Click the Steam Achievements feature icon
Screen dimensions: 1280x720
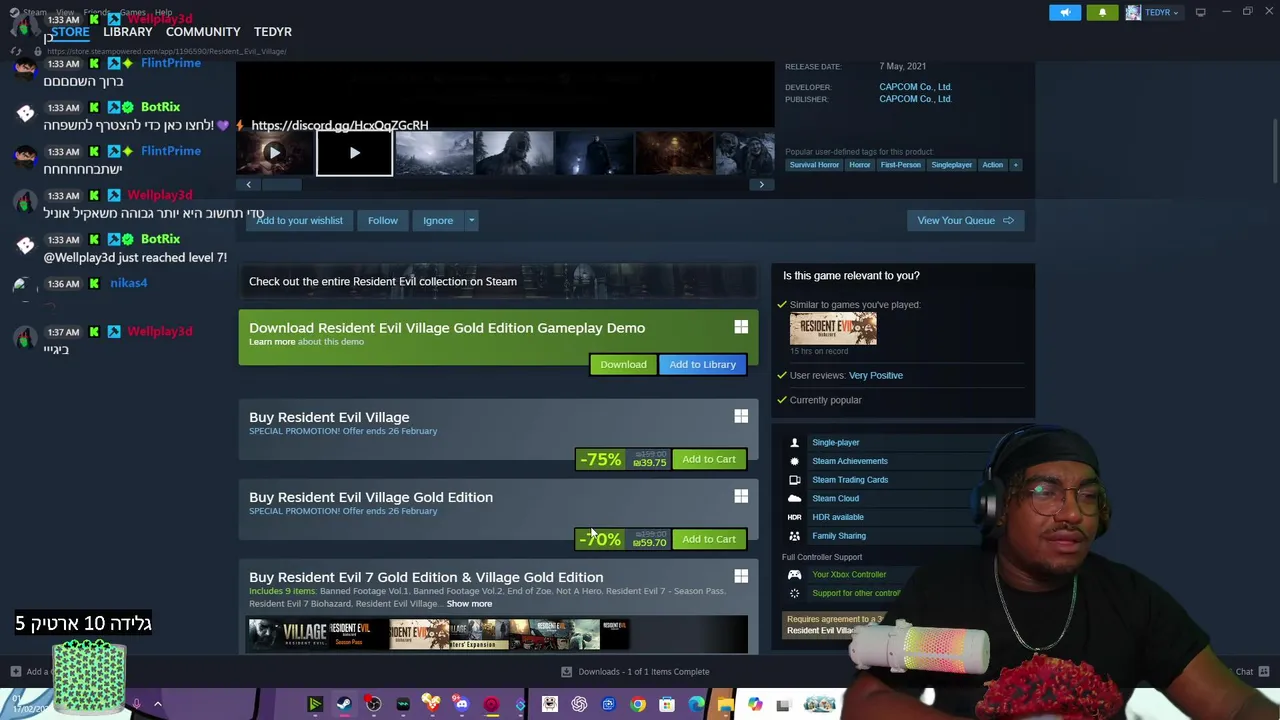tap(795, 461)
